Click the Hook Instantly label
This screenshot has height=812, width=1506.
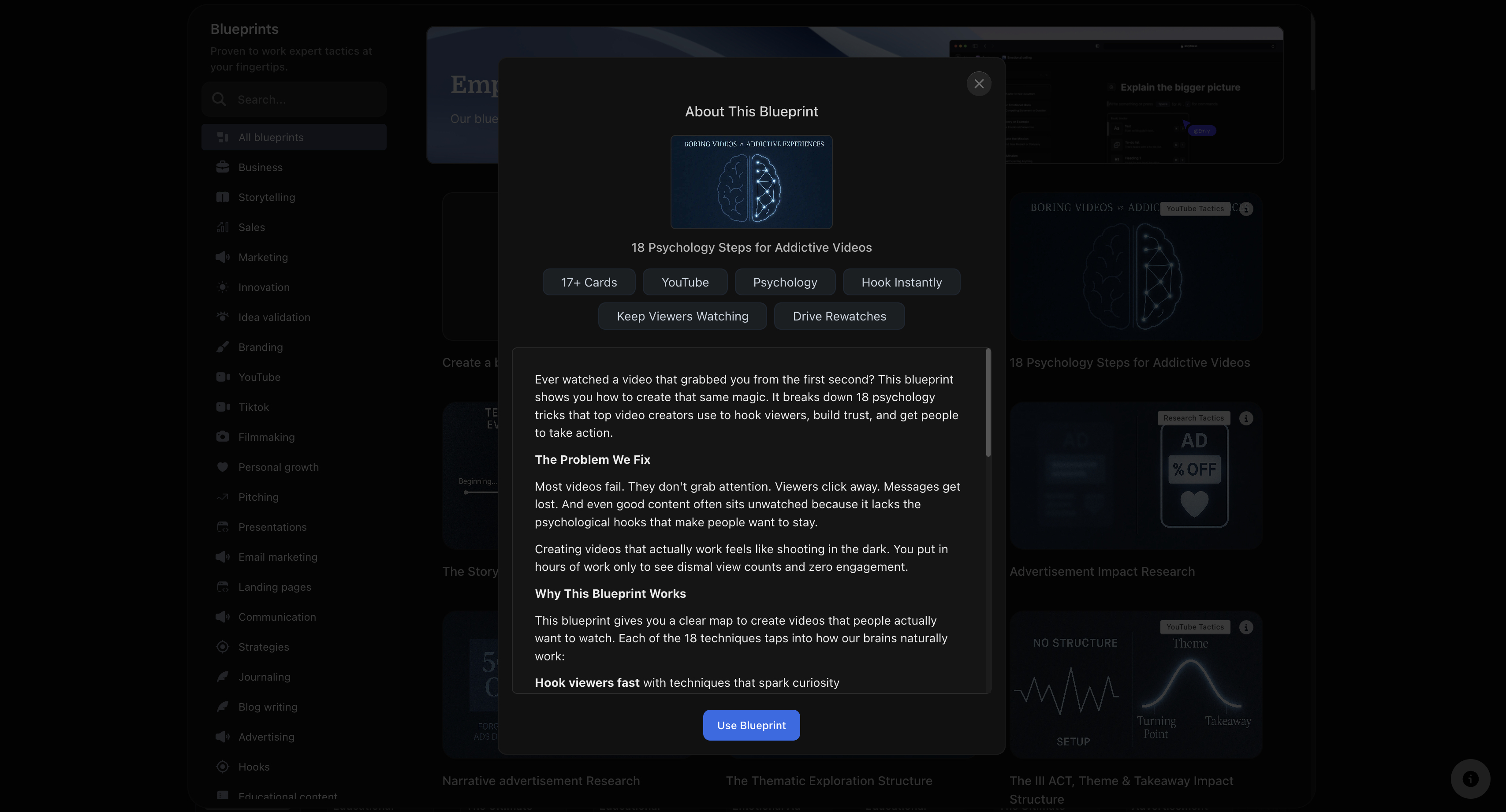click(901, 282)
